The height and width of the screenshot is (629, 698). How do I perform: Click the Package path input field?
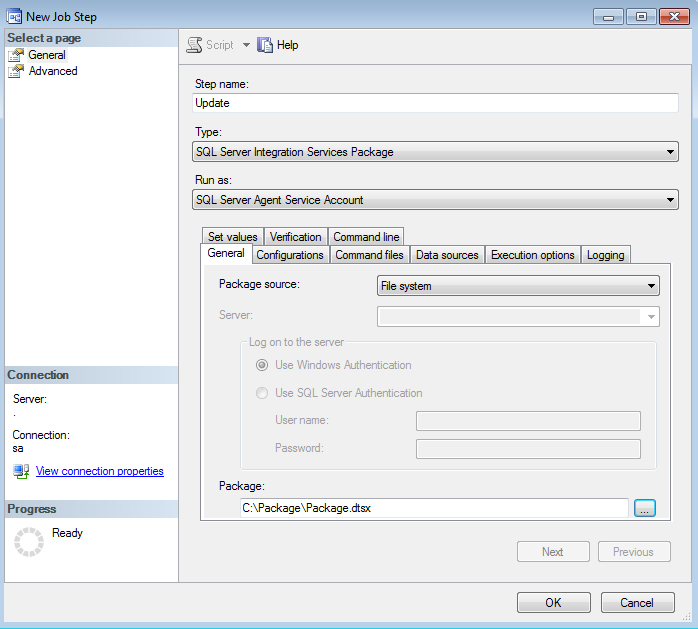pyautogui.click(x=434, y=508)
